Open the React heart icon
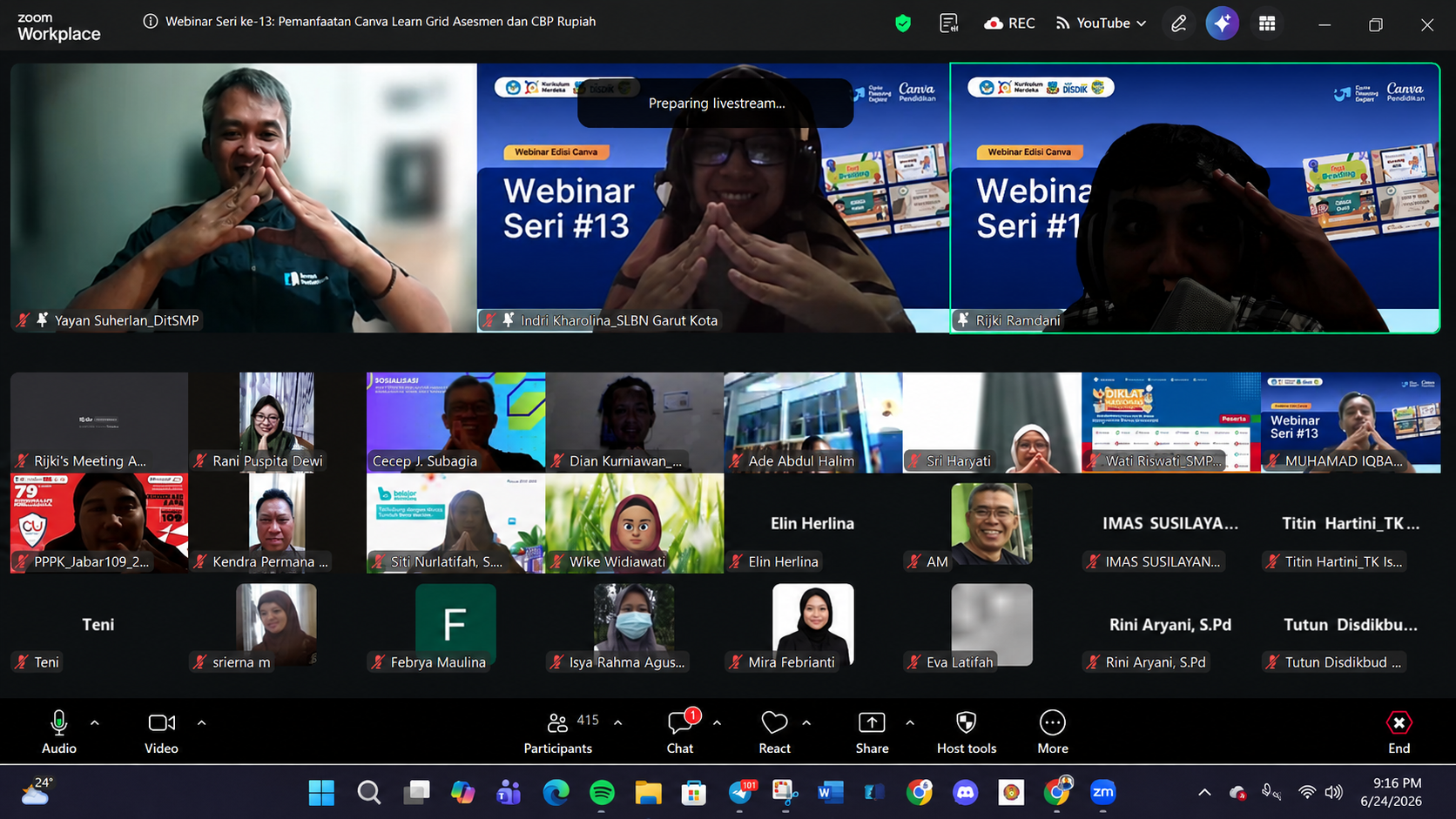1456x819 pixels. pos(774,732)
